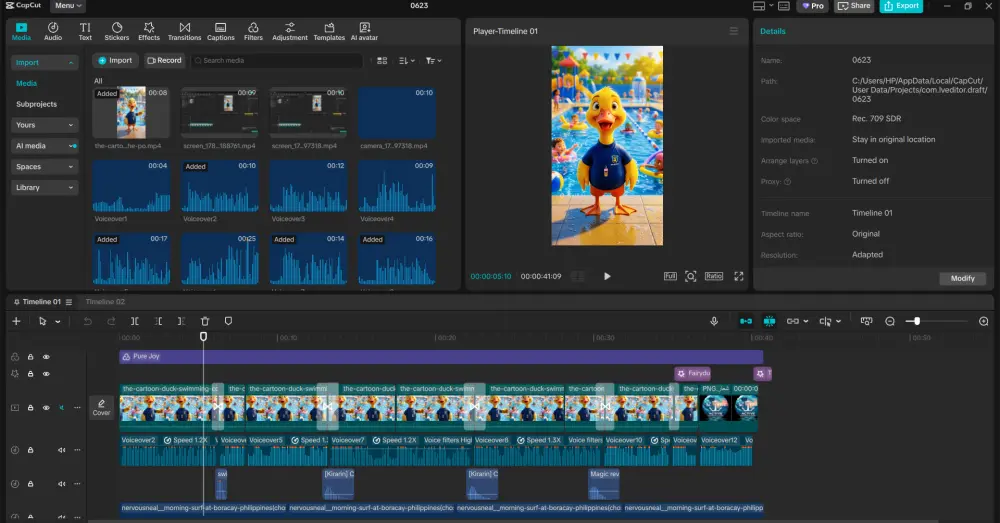Undo last action in timeline toolbar
Viewport: 1000px width, 523px height.
coord(87,321)
